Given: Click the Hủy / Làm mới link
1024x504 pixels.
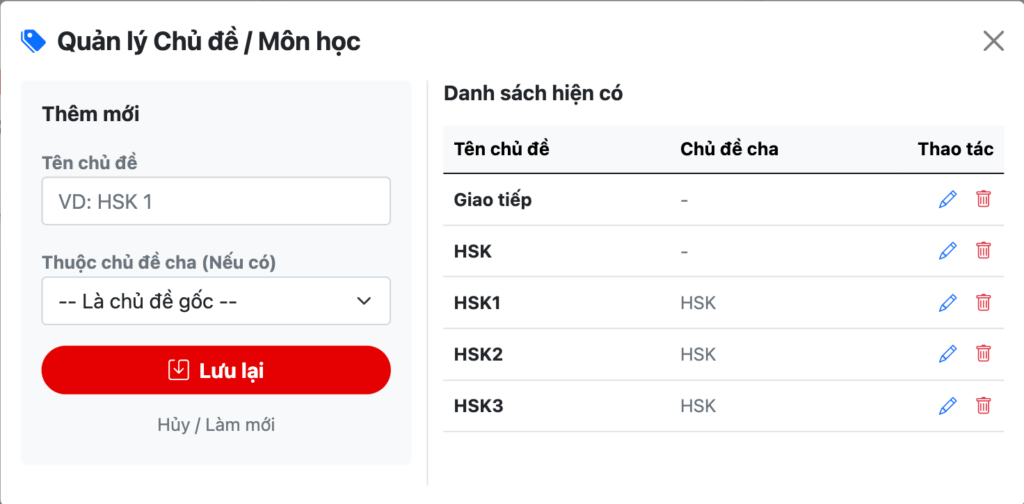Looking at the screenshot, I should (x=216, y=425).
